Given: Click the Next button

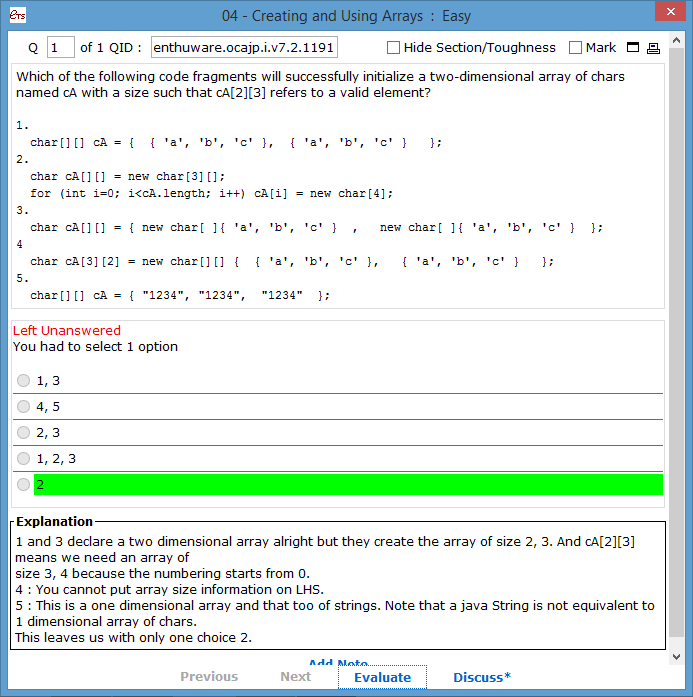Looking at the screenshot, I should click(x=295, y=677).
